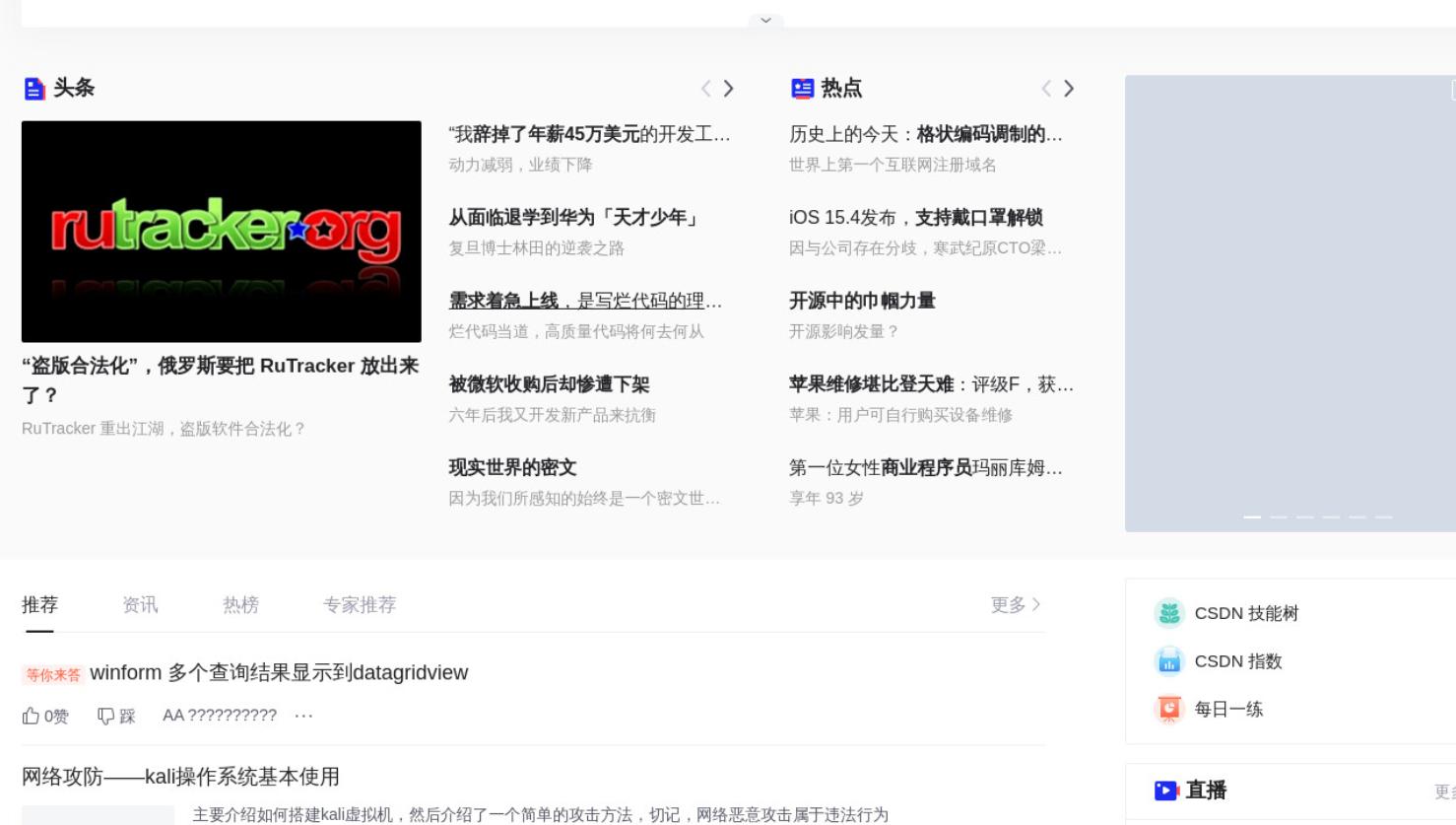Switch to the 专家推荐 tab
This screenshot has width=1456, height=825.
[360, 605]
